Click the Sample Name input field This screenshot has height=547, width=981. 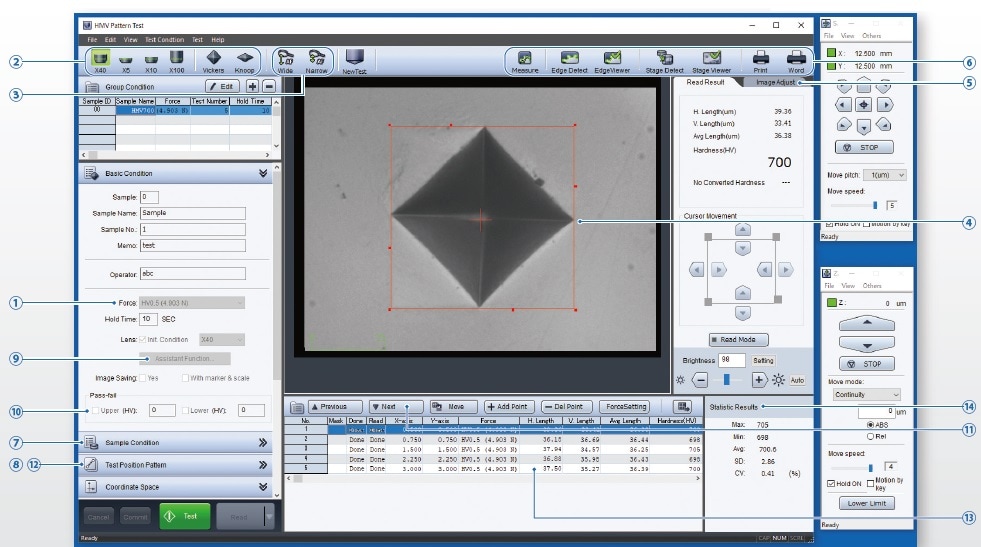pyautogui.click(x=192, y=213)
